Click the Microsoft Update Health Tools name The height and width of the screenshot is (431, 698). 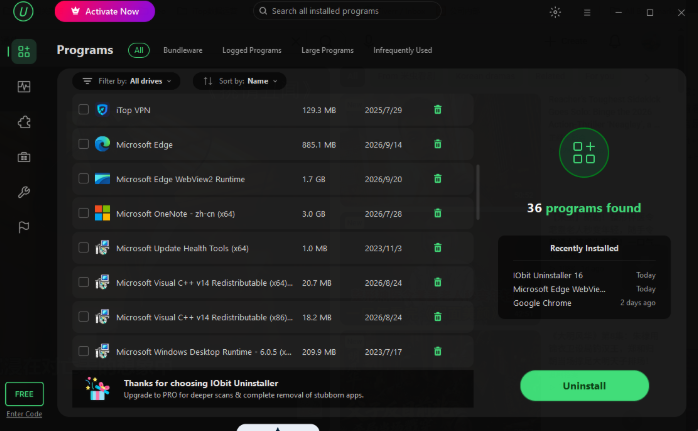coord(182,248)
